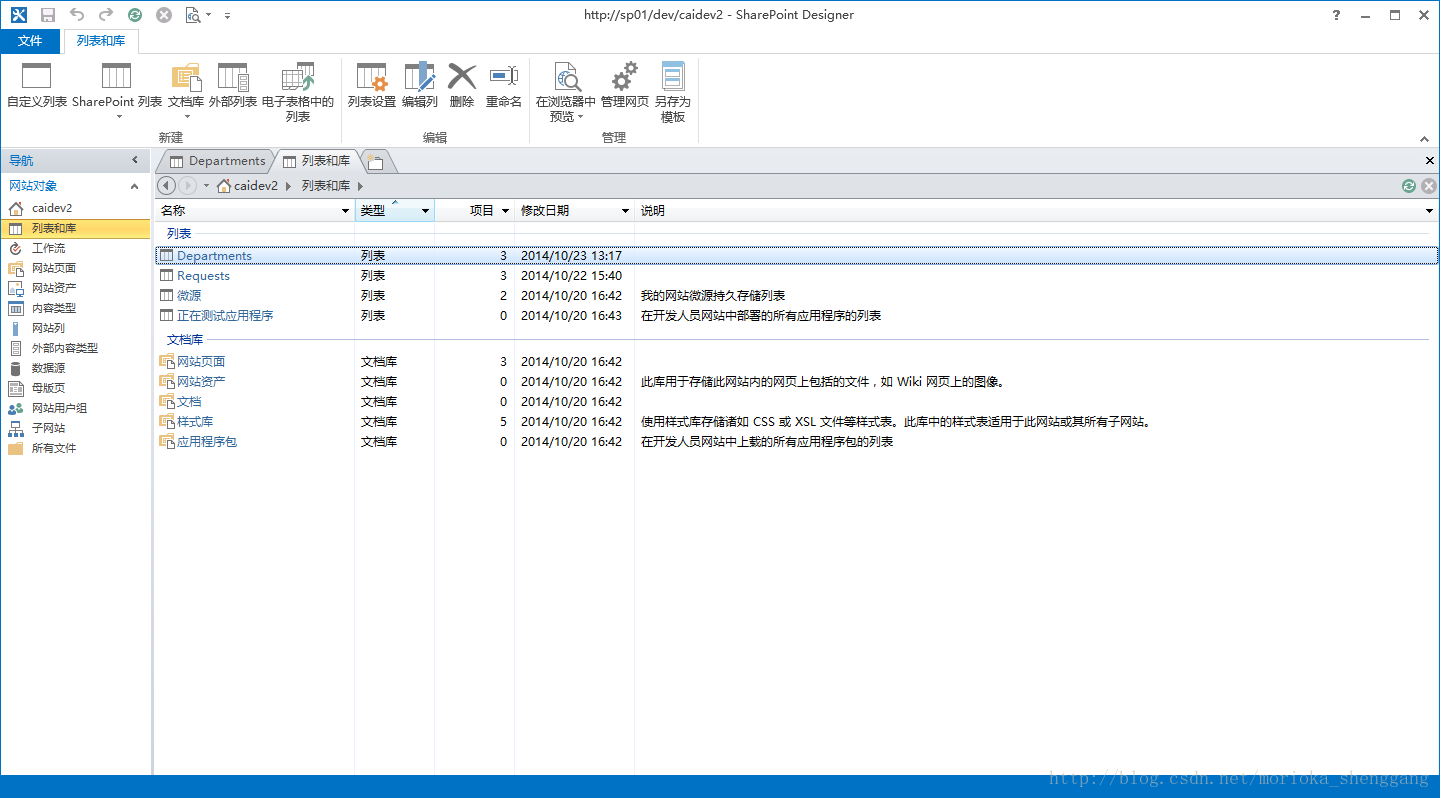
Task: Open the quick access toolbar customize dropdown
Action: pos(228,16)
